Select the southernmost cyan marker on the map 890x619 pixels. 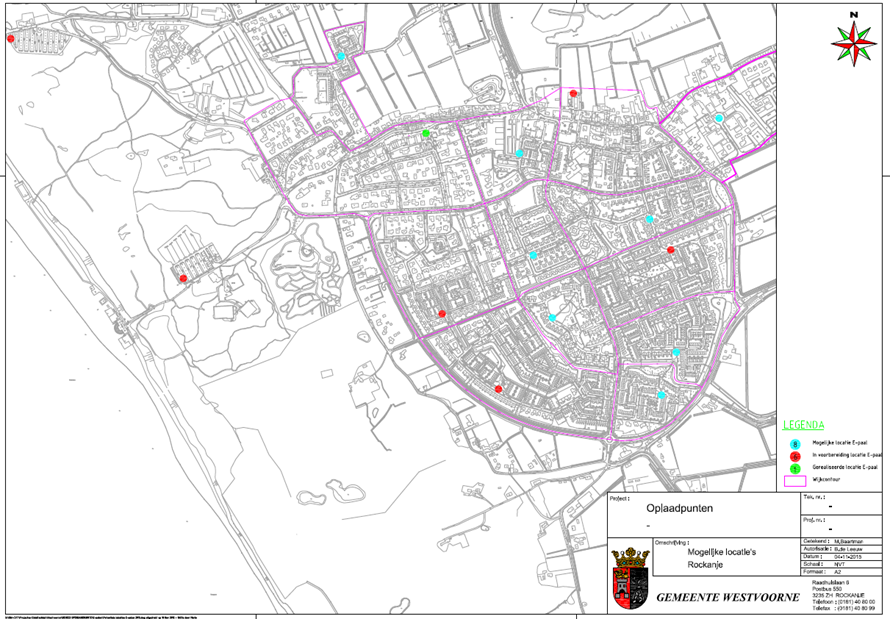(661, 395)
